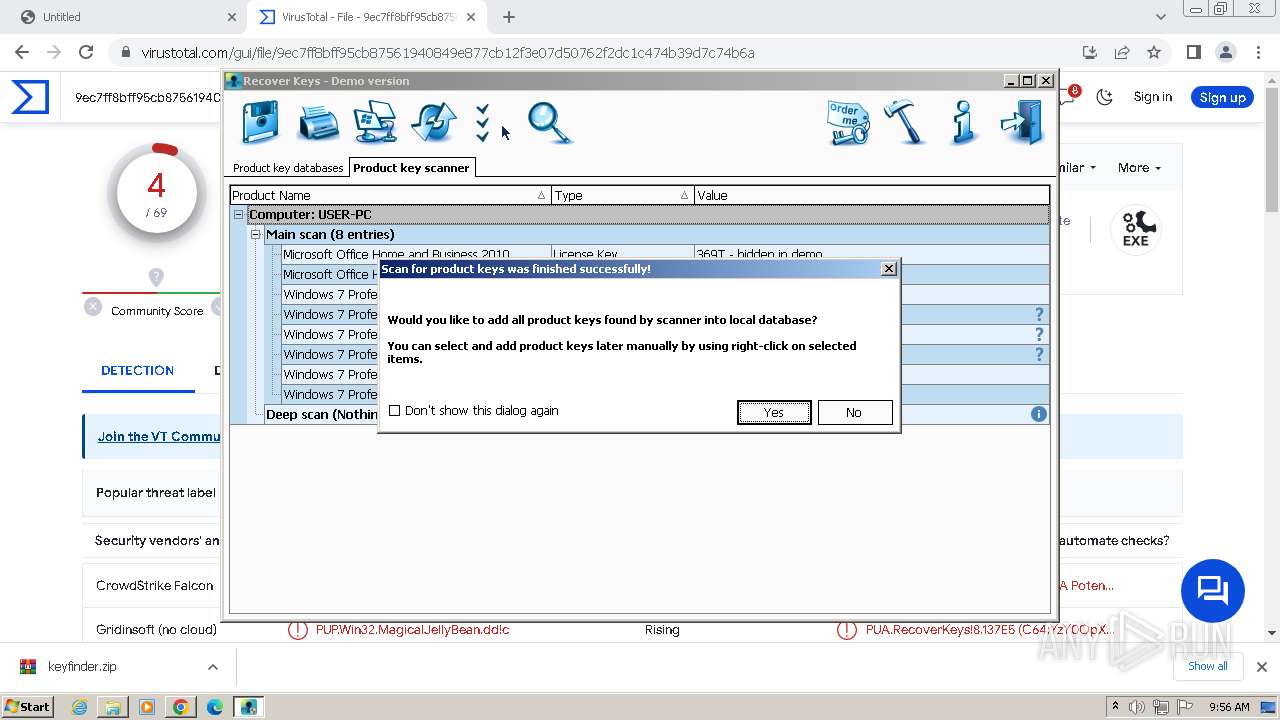The height and width of the screenshot is (720, 1280).
Task: Click the refresh scan globe icon
Action: [434, 123]
